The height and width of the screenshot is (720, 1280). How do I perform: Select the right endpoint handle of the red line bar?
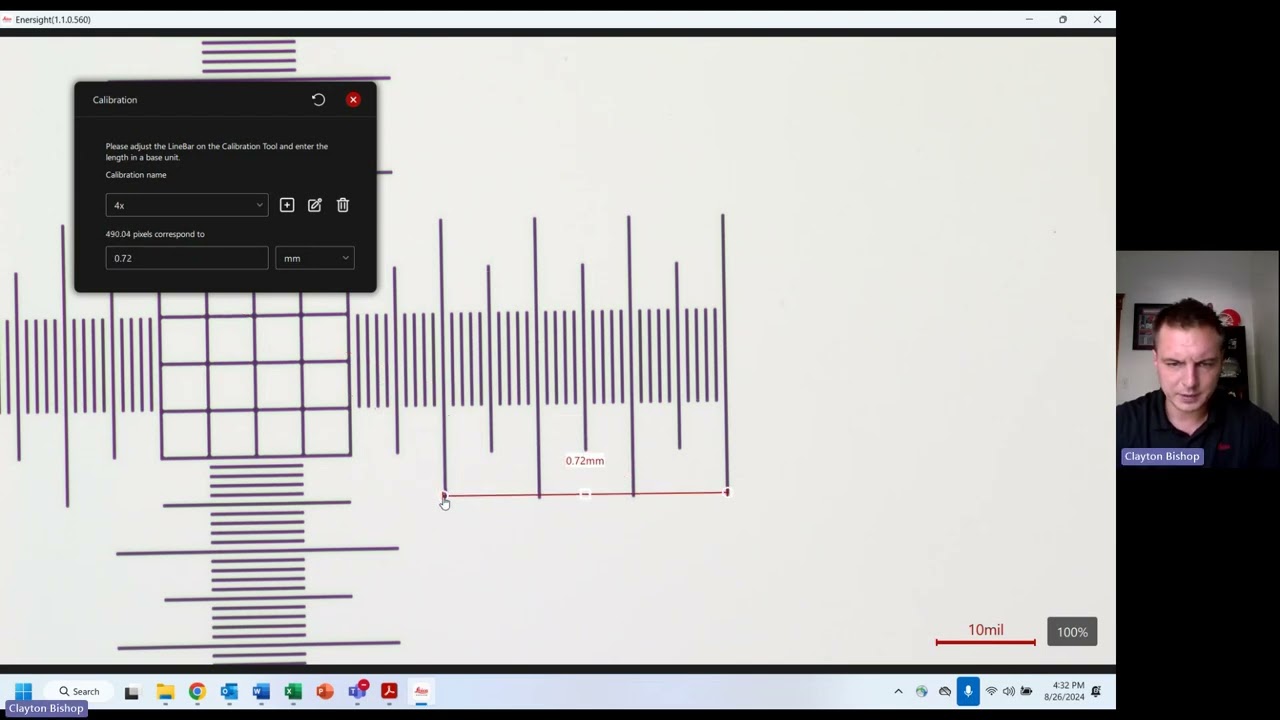click(727, 492)
